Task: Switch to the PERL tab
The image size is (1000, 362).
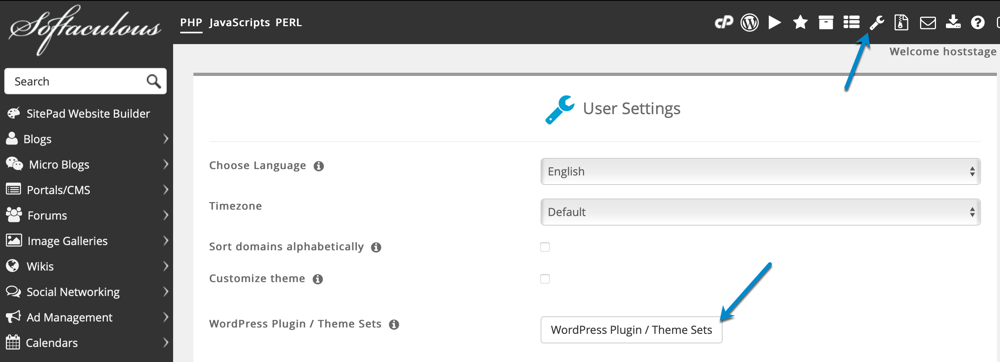Action: [289, 22]
